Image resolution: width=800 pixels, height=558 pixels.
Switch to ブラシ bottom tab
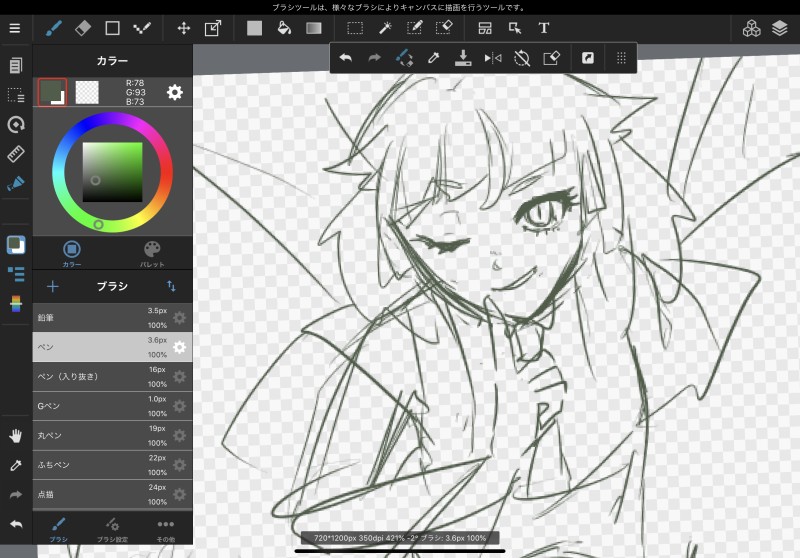click(x=59, y=529)
